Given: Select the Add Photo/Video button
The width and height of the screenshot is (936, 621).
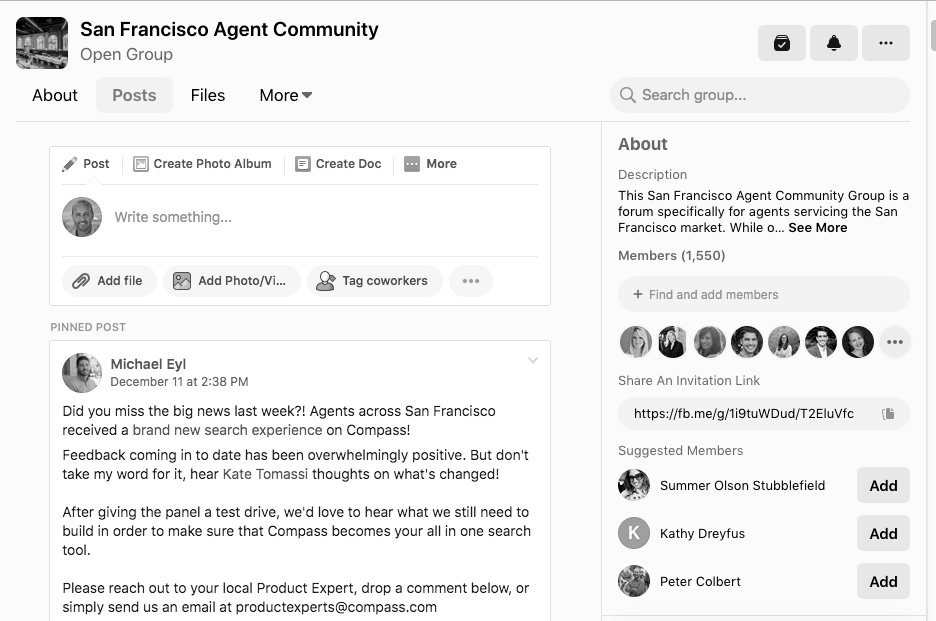Looking at the screenshot, I should pyautogui.click(x=231, y=281).
